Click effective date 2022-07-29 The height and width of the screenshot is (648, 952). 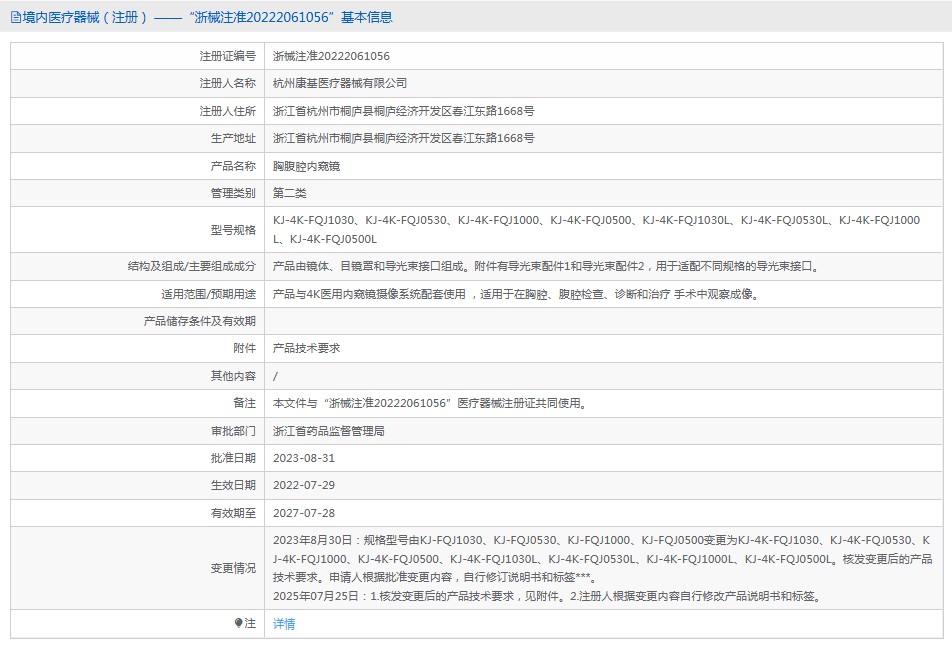click(304, 485)
